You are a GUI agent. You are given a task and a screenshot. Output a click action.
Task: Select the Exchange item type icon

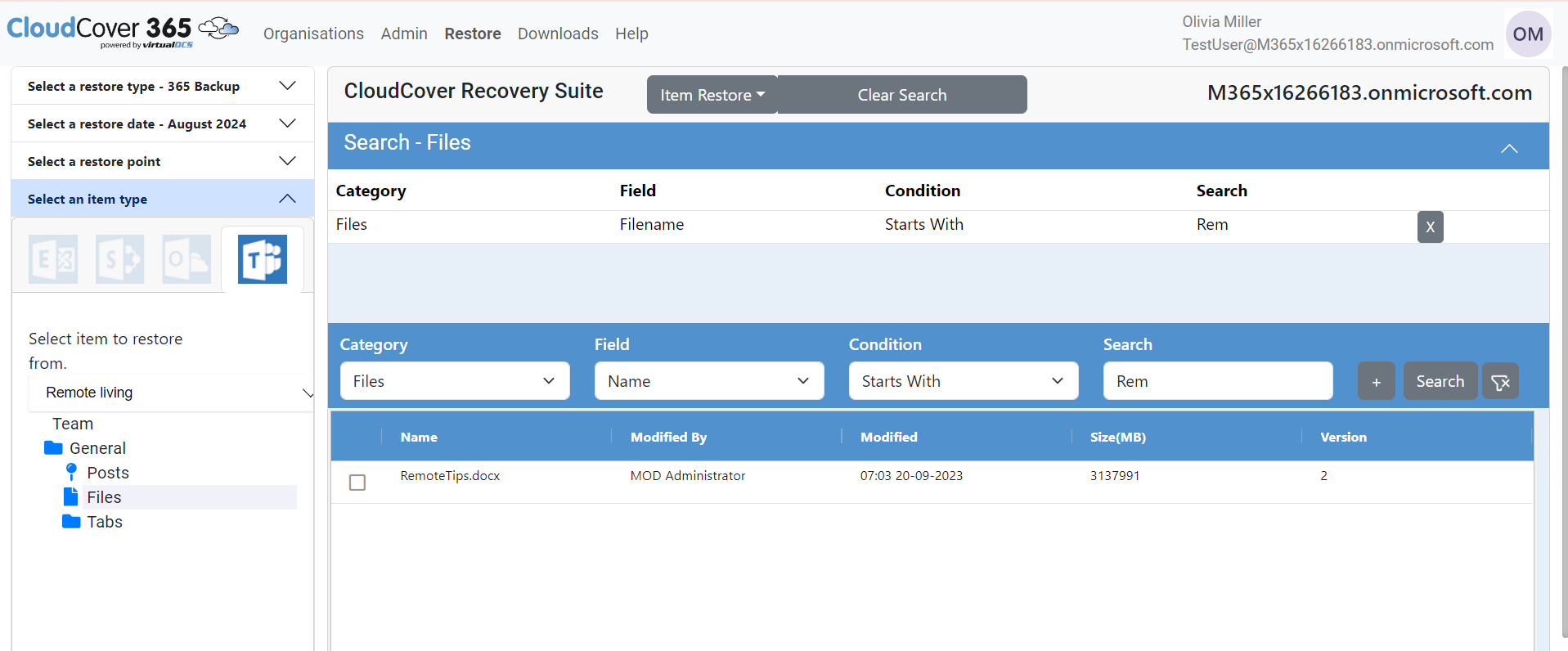click(x=53, y=259)
